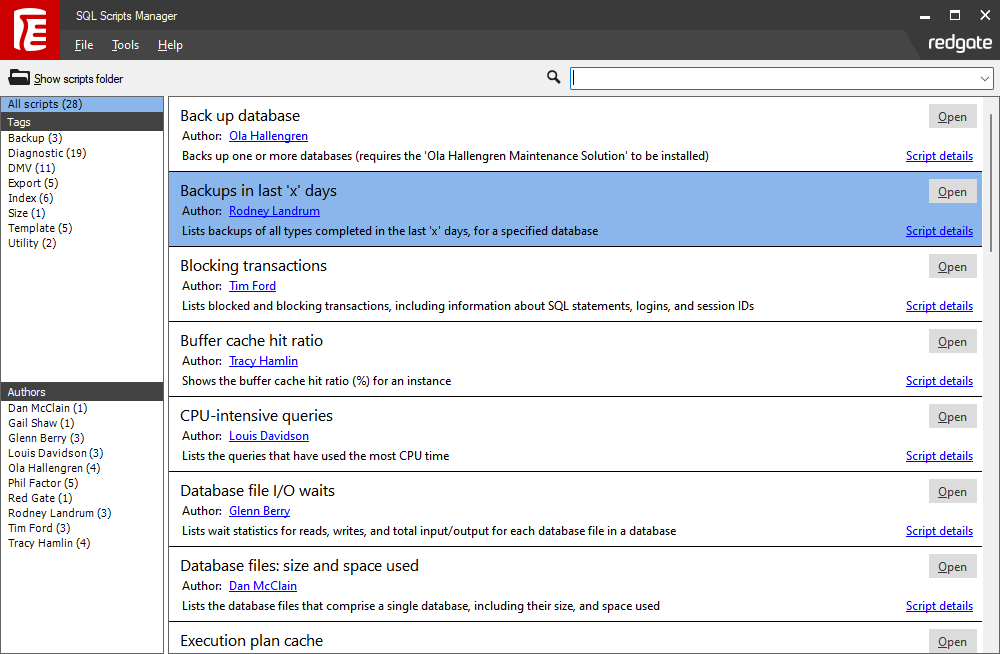Click the Ola Hallengren author link

pos(268,136)
